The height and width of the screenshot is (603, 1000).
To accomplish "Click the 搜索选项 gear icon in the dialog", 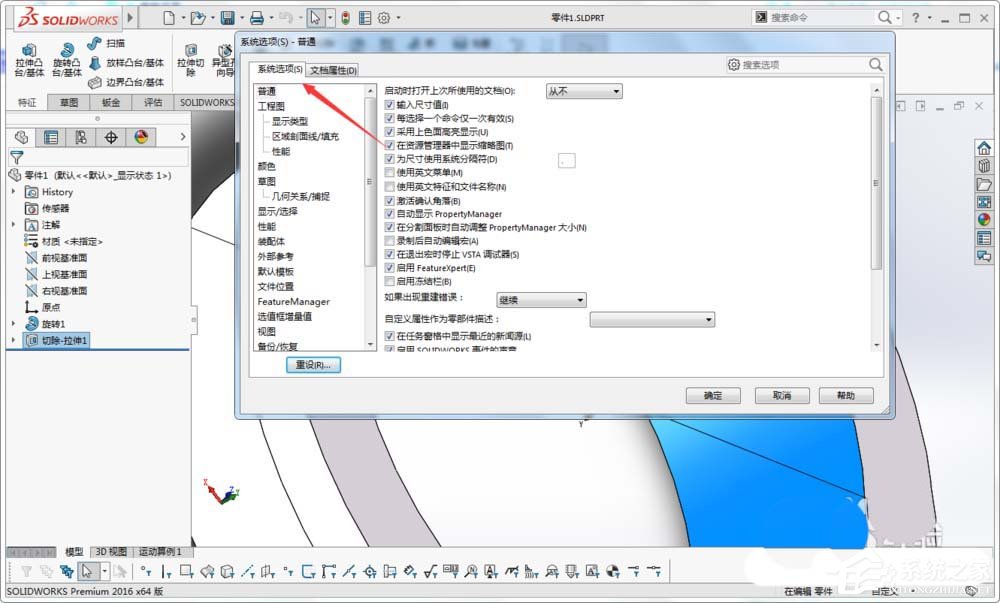I will tap(733, 64).
